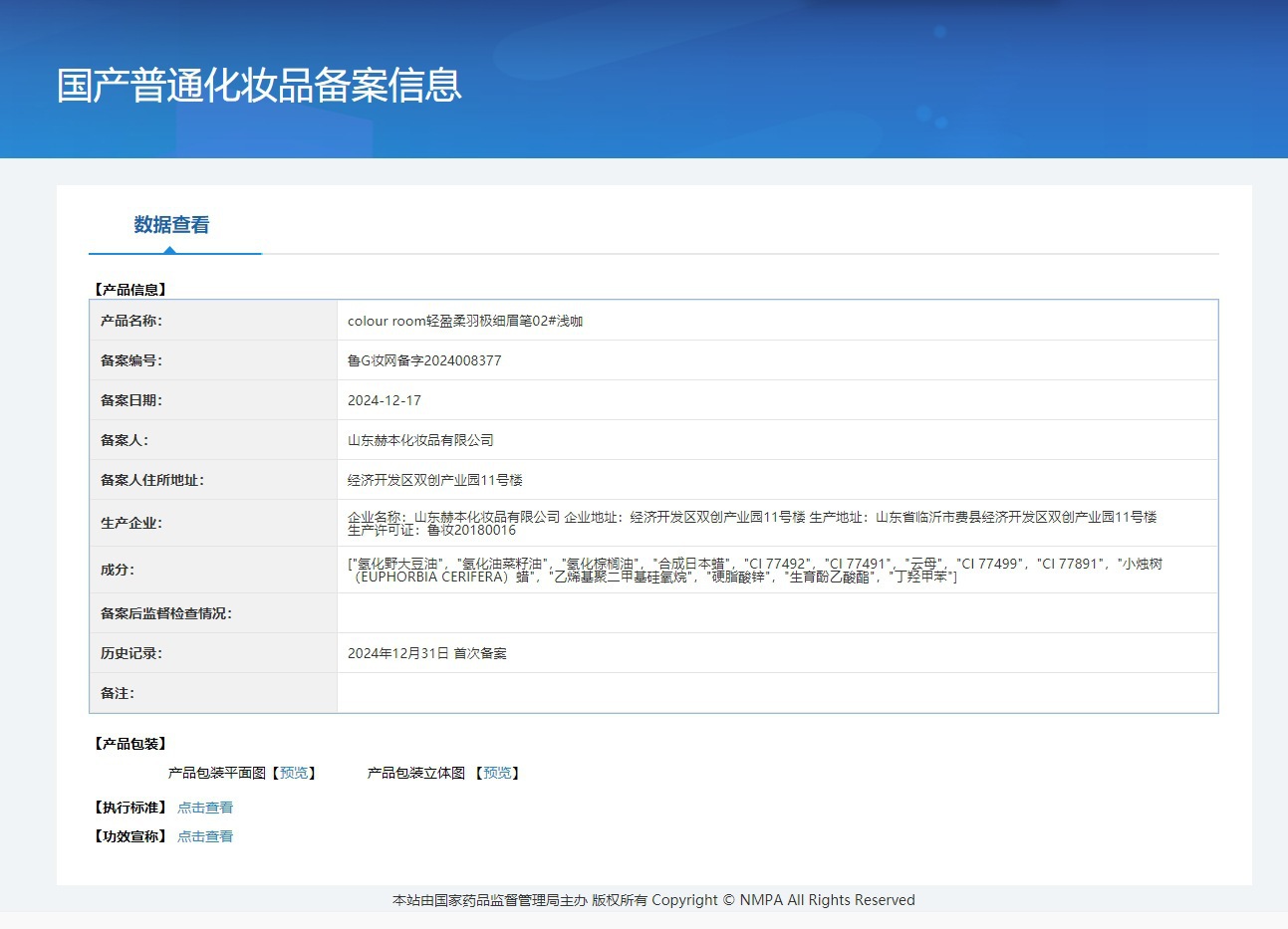This screenshot has width=1288, height=929.
Task: Click the NMPA copyright footer text
Action: 653,900
